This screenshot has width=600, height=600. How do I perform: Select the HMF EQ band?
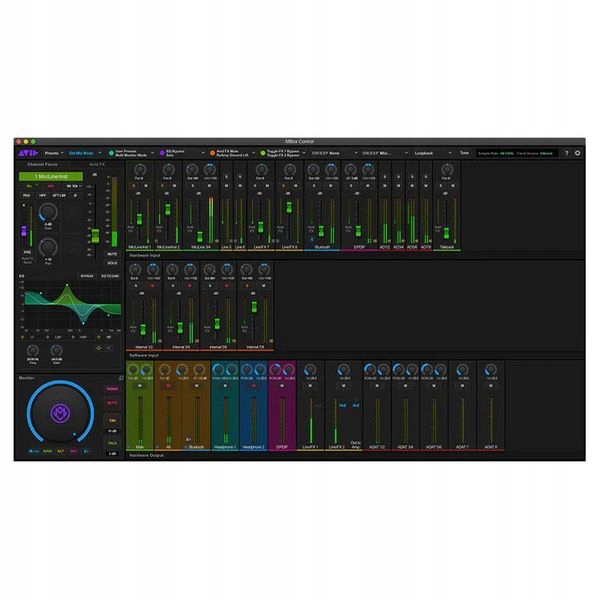83,337
